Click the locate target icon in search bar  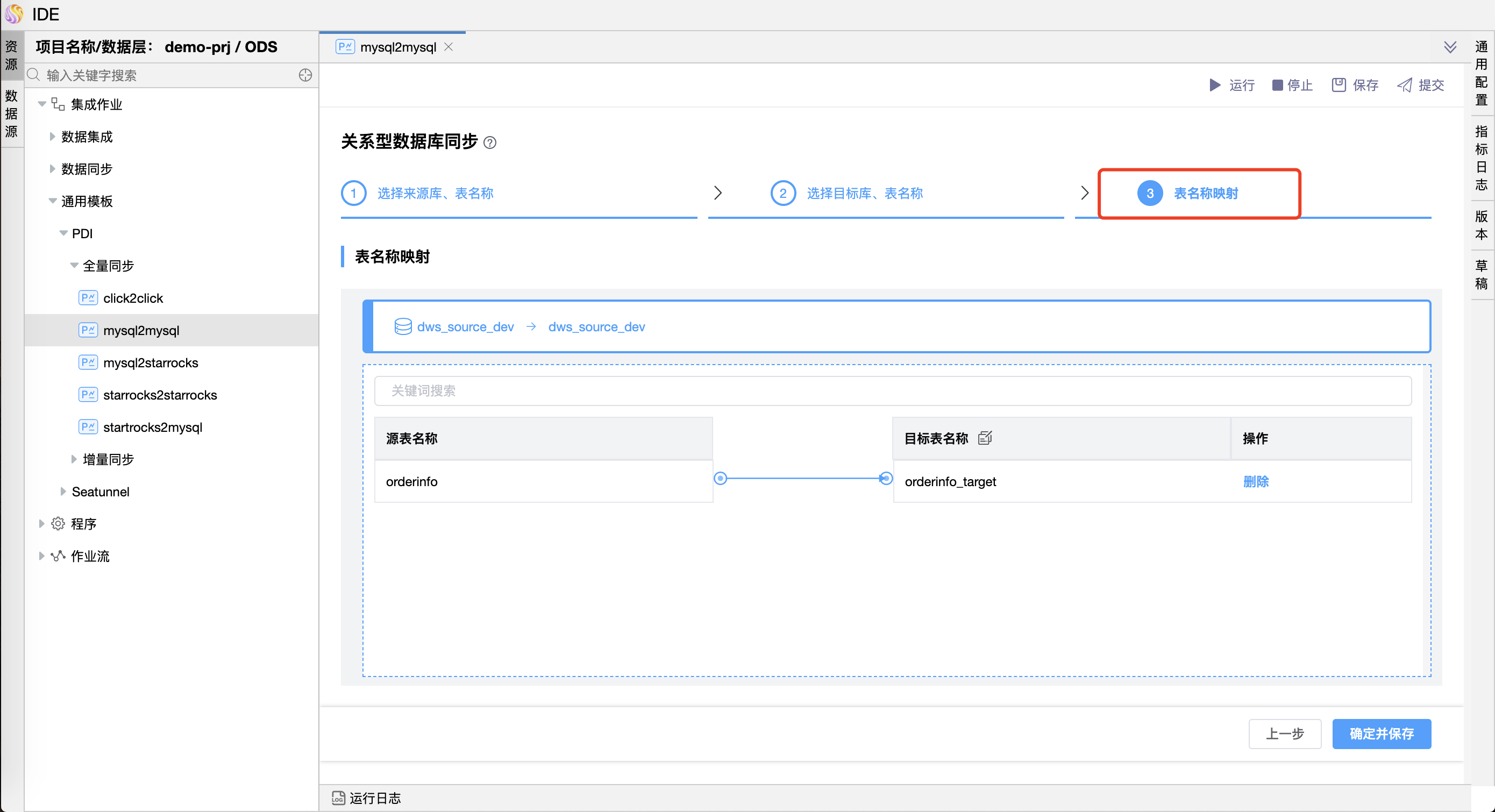[305, 75]
